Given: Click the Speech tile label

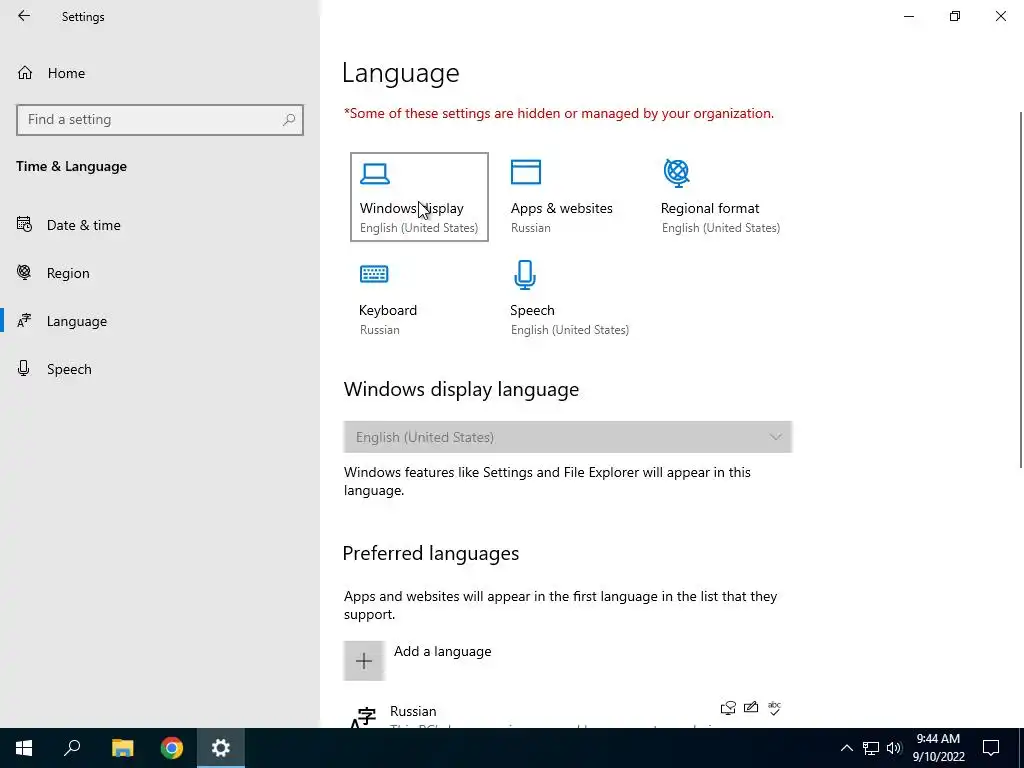Looking at the screenshot, I should coord(532,310).
